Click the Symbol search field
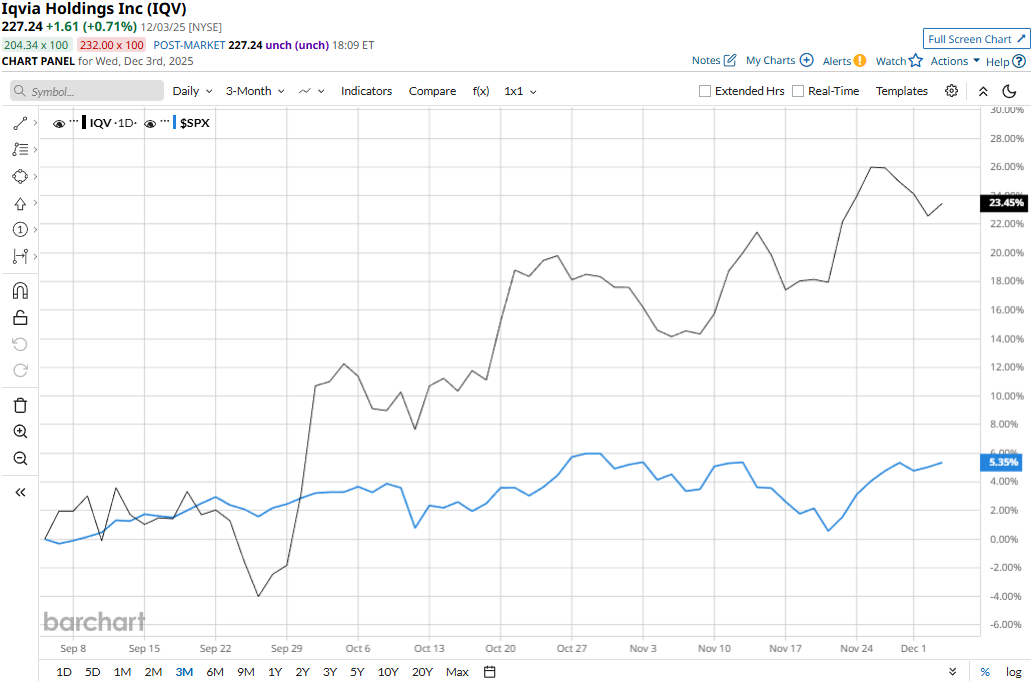This screenshot has width=1031, height=681. (x=87, y=91)
